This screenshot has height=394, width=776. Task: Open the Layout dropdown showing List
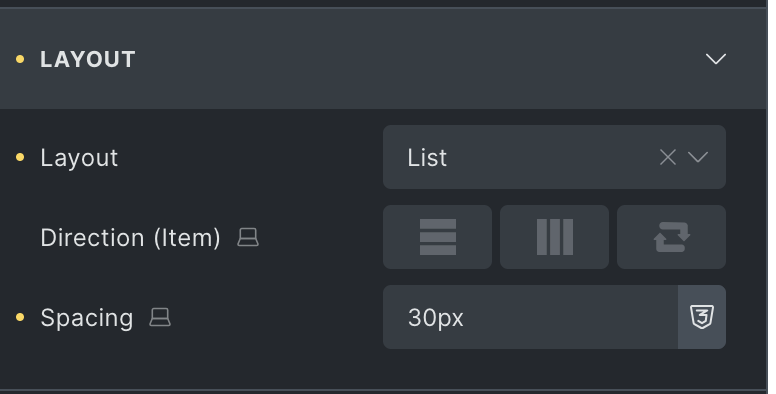point(554,157)
